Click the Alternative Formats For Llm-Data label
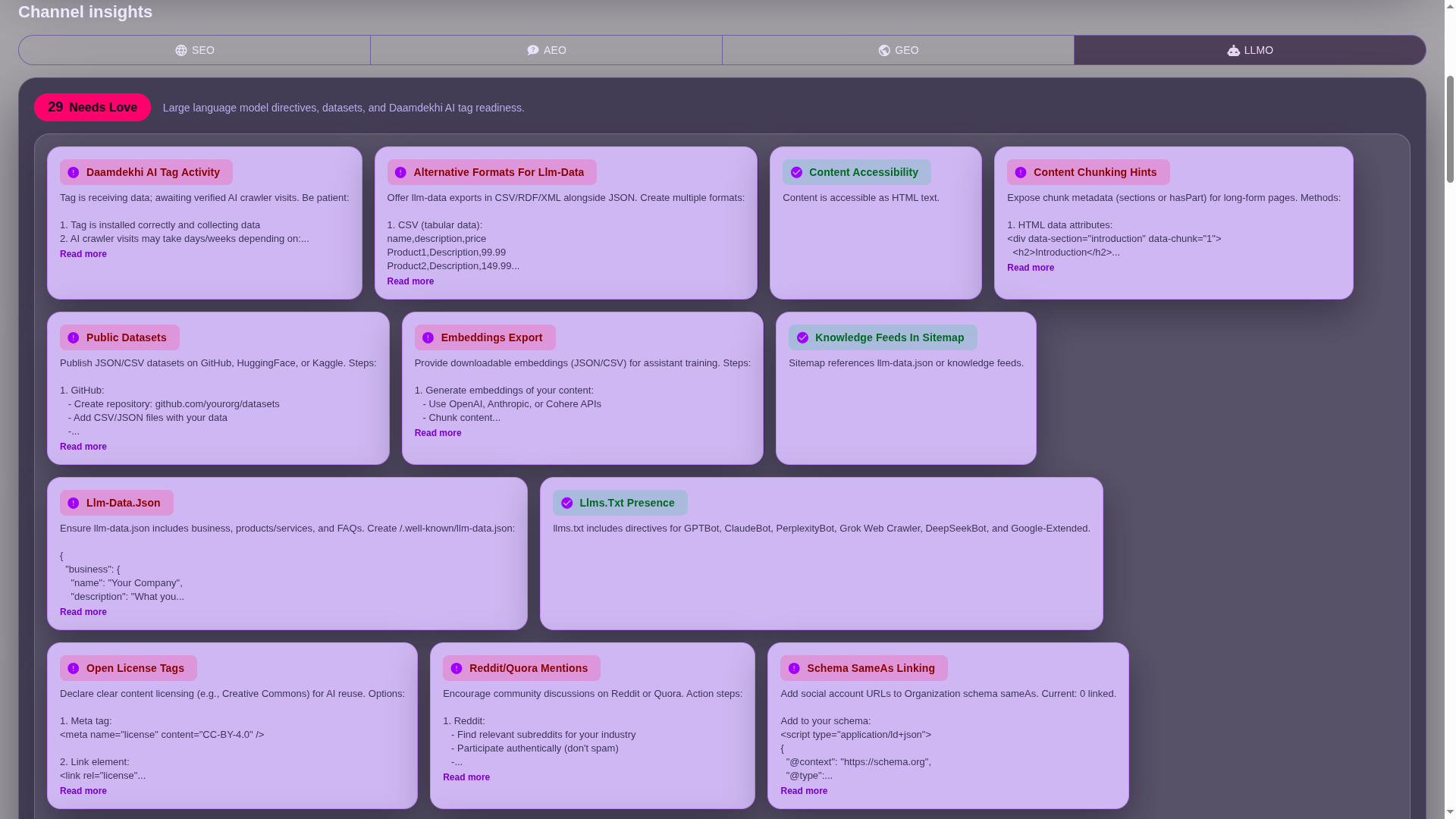The image size is (1456, 819). pyautogui.click(x=498, y=173)
